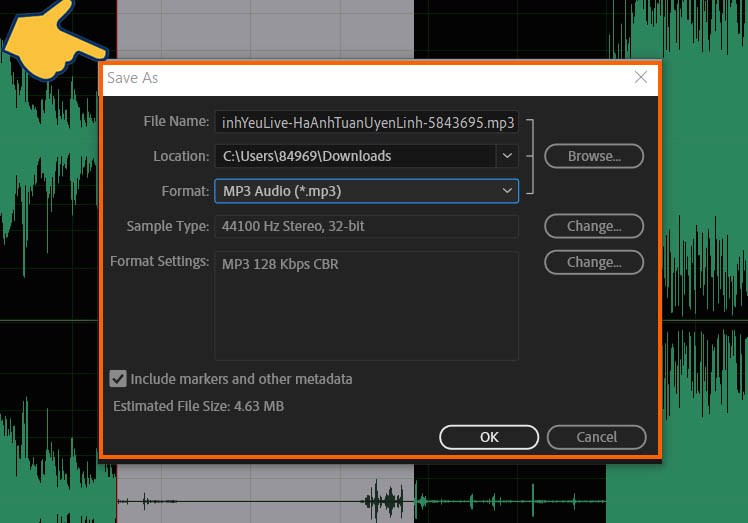Viewport: 748px width, 523px height.
Task: Click the Estimated File Size 4.63 MB text
Action: click(198, 407)
